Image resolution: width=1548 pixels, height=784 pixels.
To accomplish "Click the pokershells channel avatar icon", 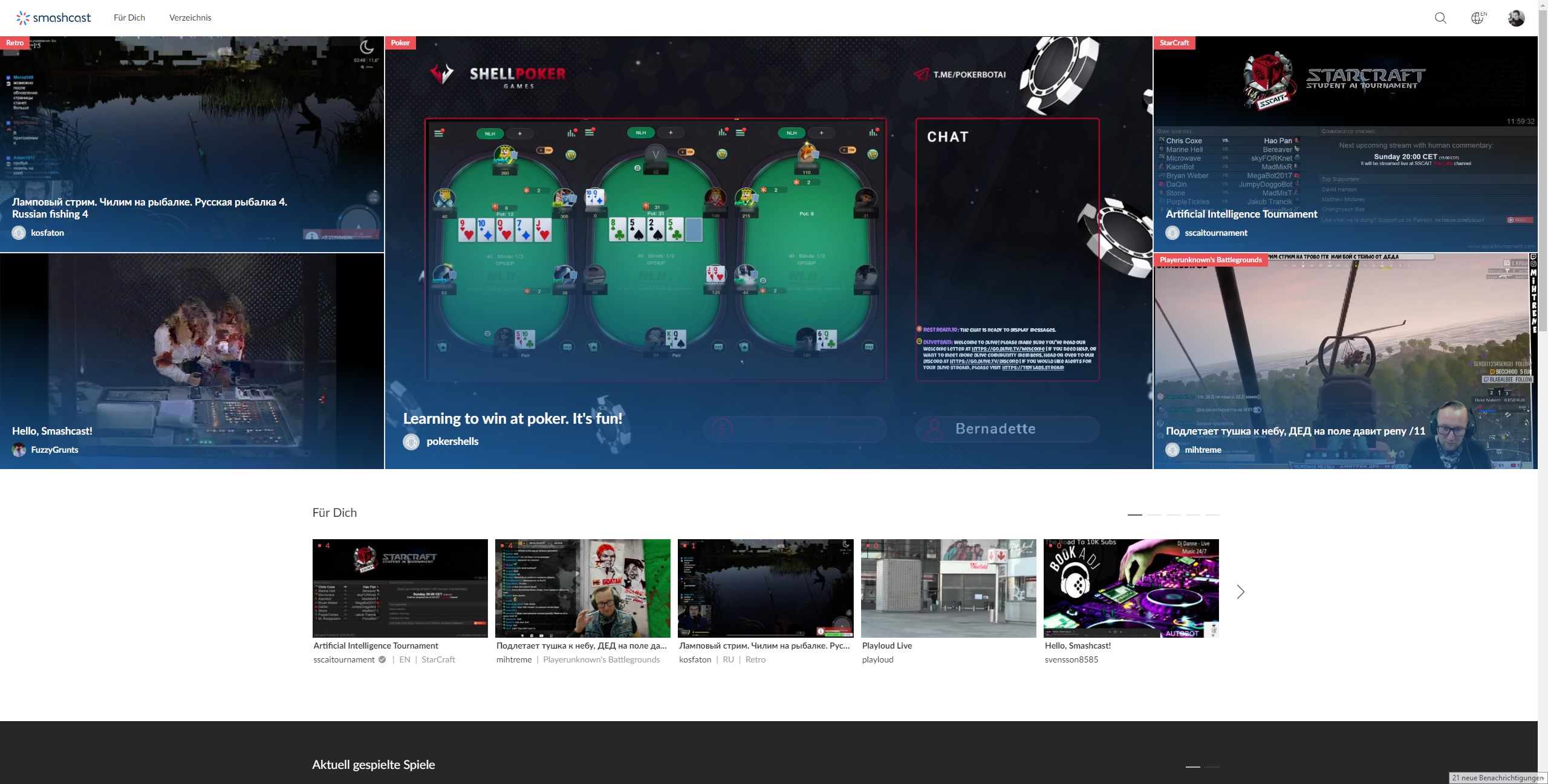I will [x=411, y=442].
